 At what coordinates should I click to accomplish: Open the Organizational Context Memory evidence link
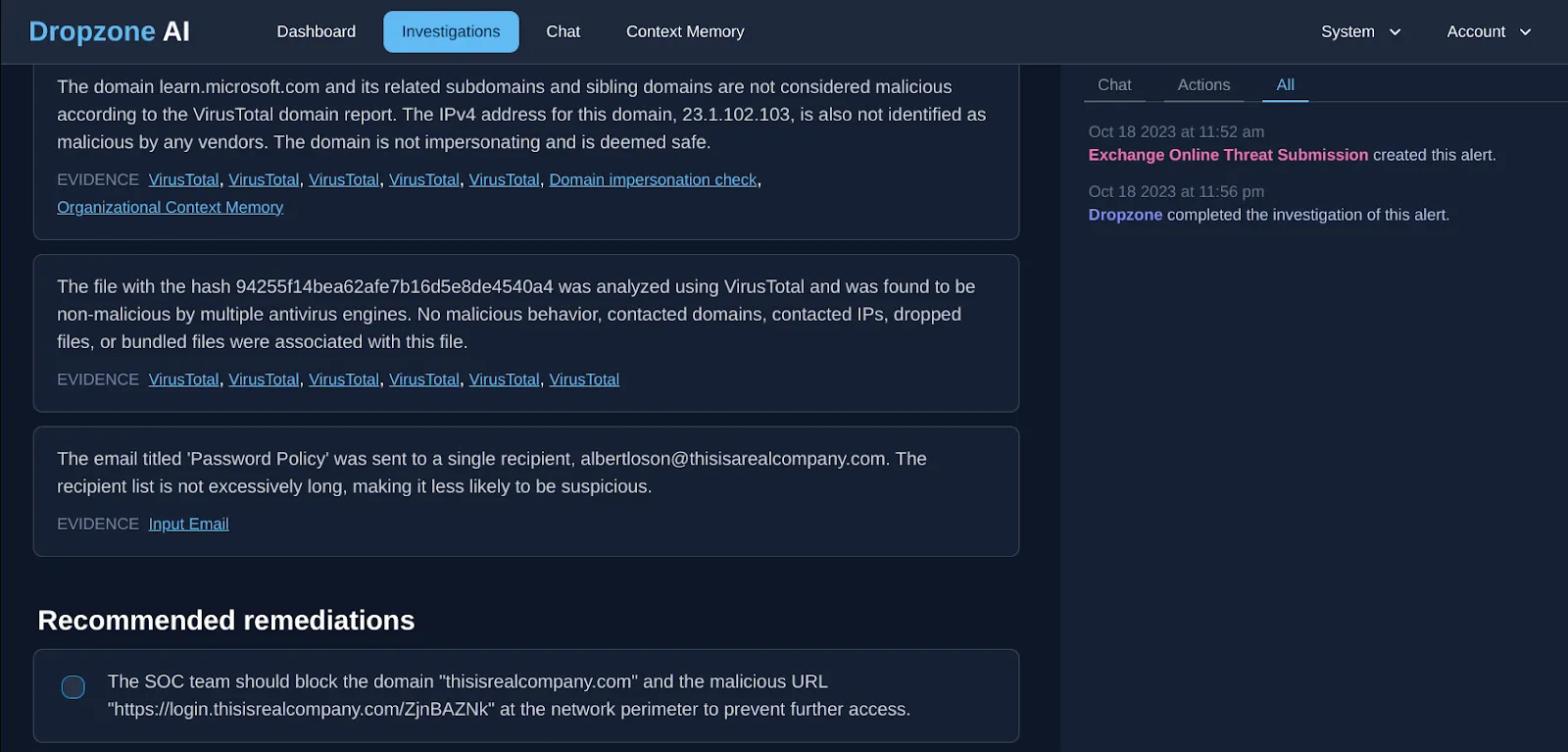pyautogui.click(x=170, y=207)
